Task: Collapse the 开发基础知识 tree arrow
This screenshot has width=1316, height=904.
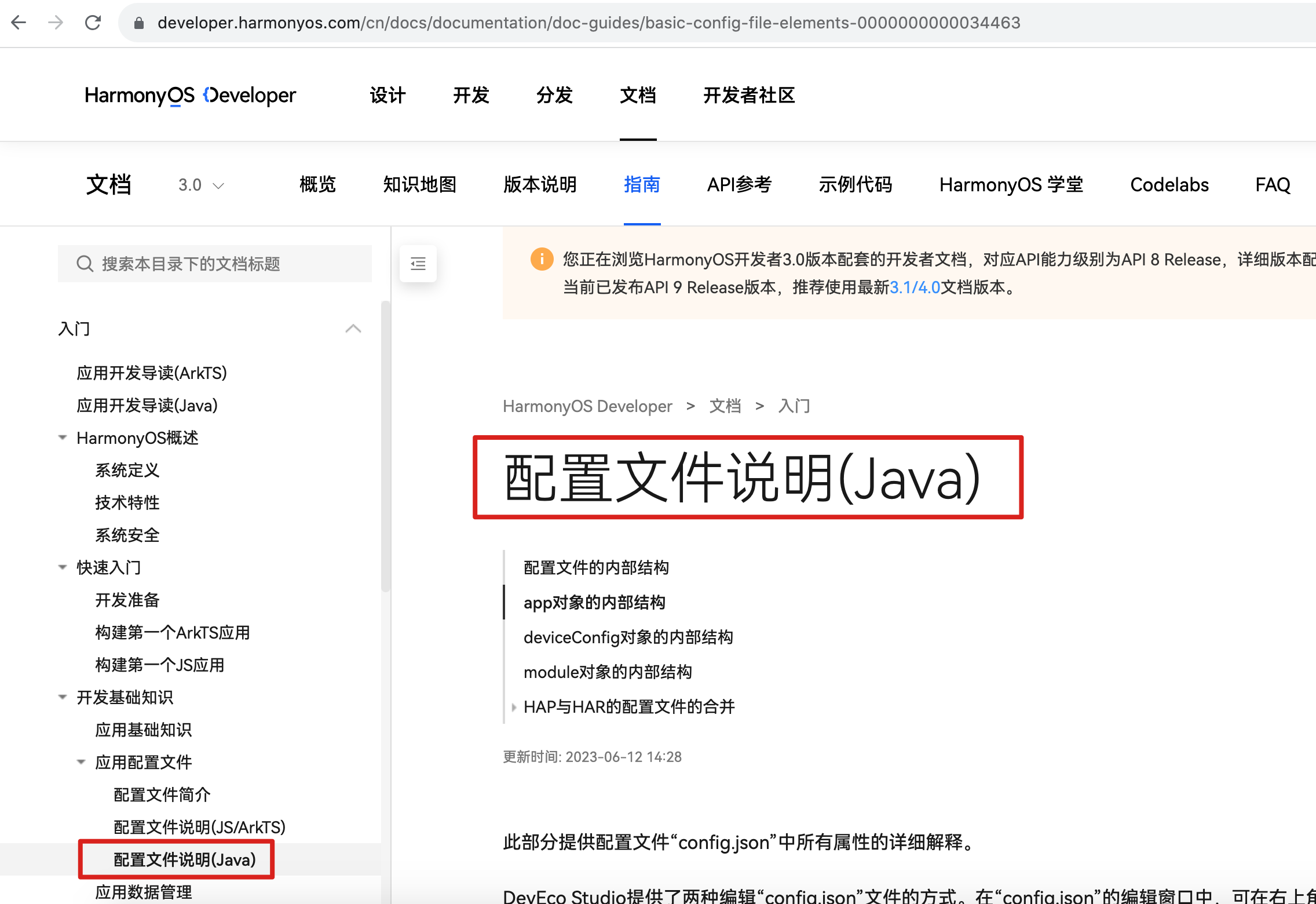Action: 63,697
